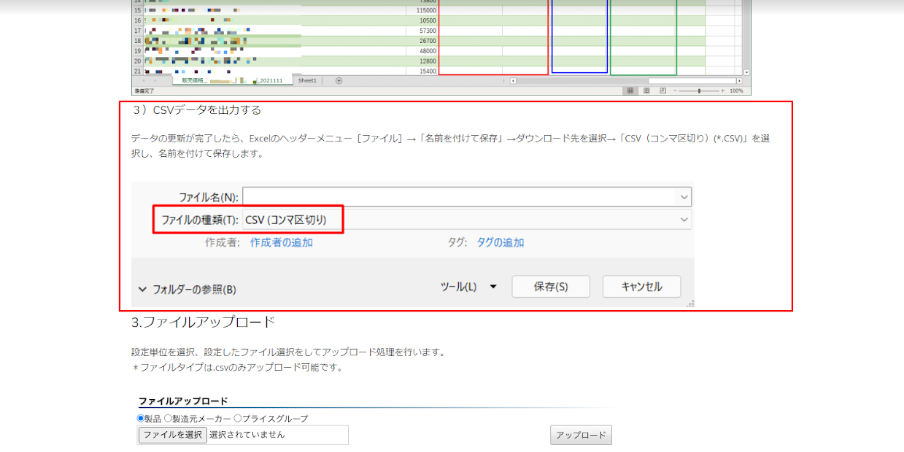
Task: Click the 作成者の追加 link
Action: [281, 242]
